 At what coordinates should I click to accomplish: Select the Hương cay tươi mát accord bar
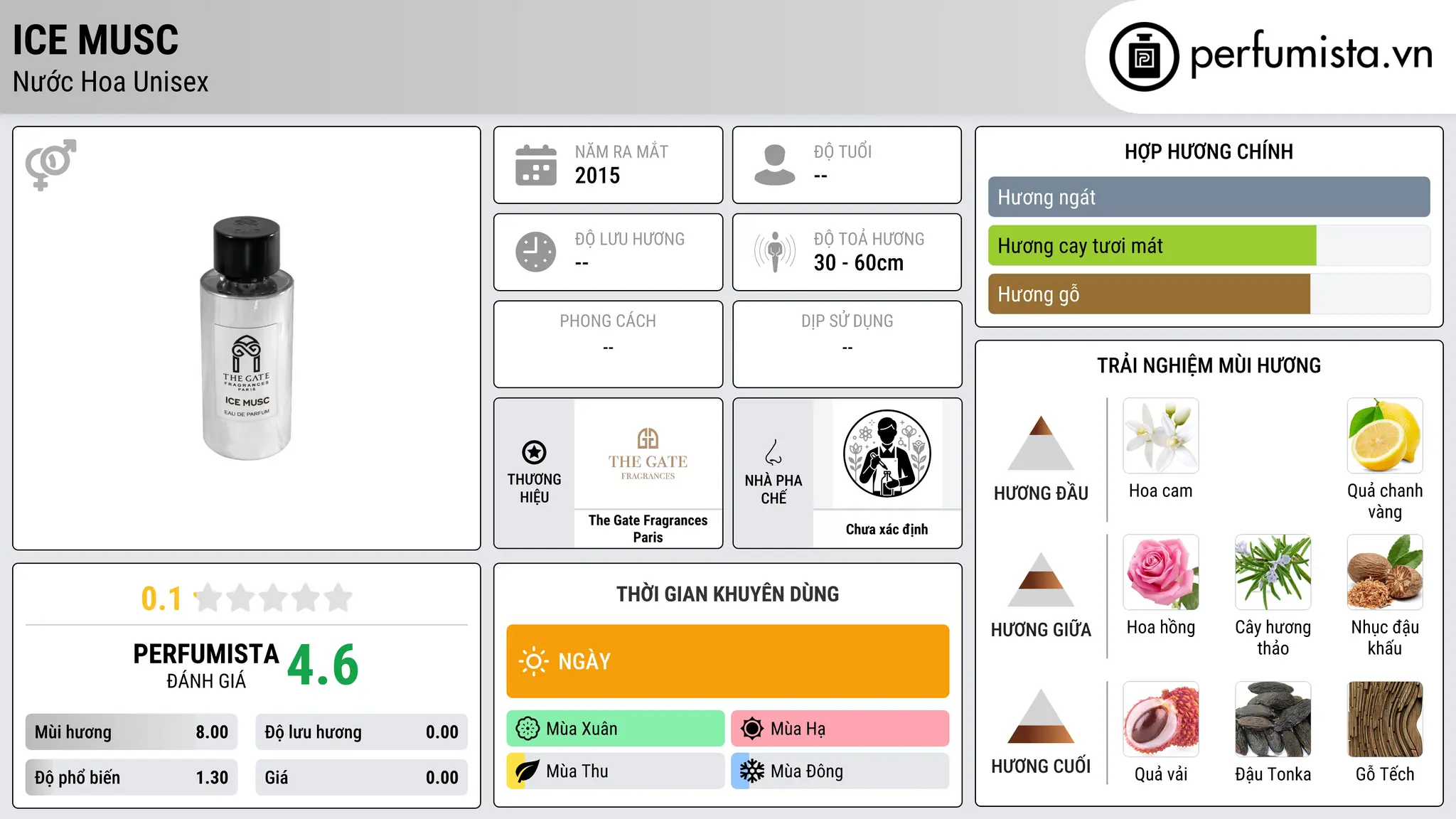pyautogui.click(x=1209, y=245)
